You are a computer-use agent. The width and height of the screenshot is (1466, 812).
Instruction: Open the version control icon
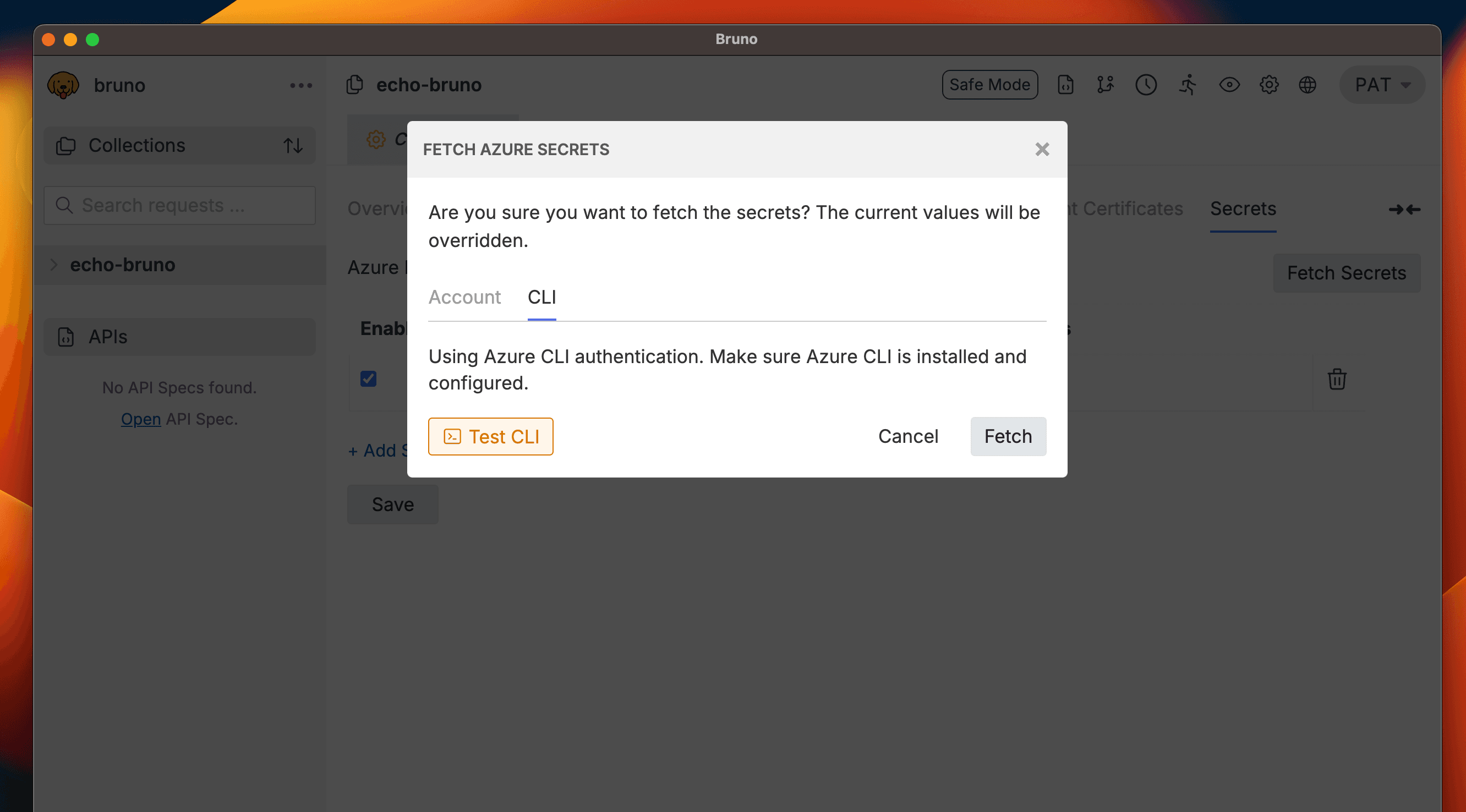click(x=1106, y=84)
